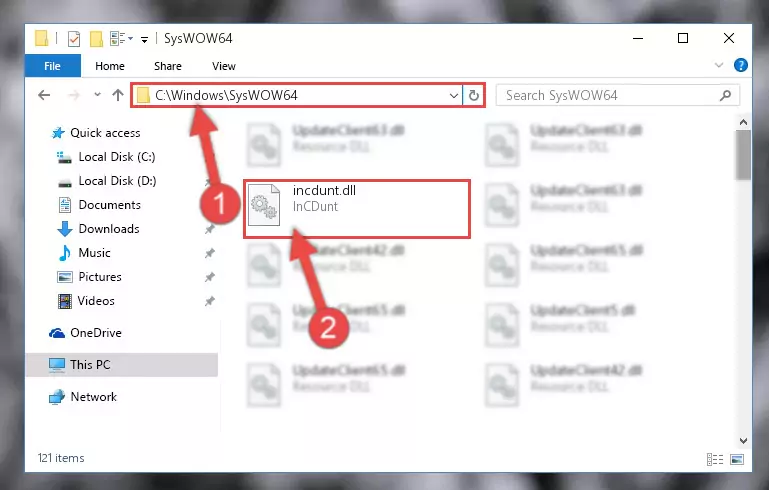This screenshot has height=490, width=769.
Task: Select the incdunt.dll file
Action: 357,209
